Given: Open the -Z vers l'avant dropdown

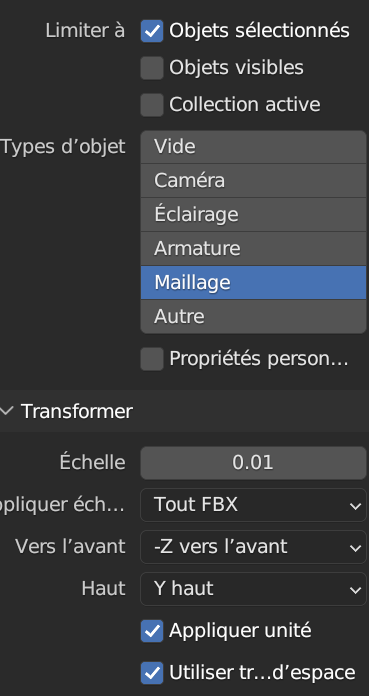Looking at the screenshot, I should [x=254, y=547].
